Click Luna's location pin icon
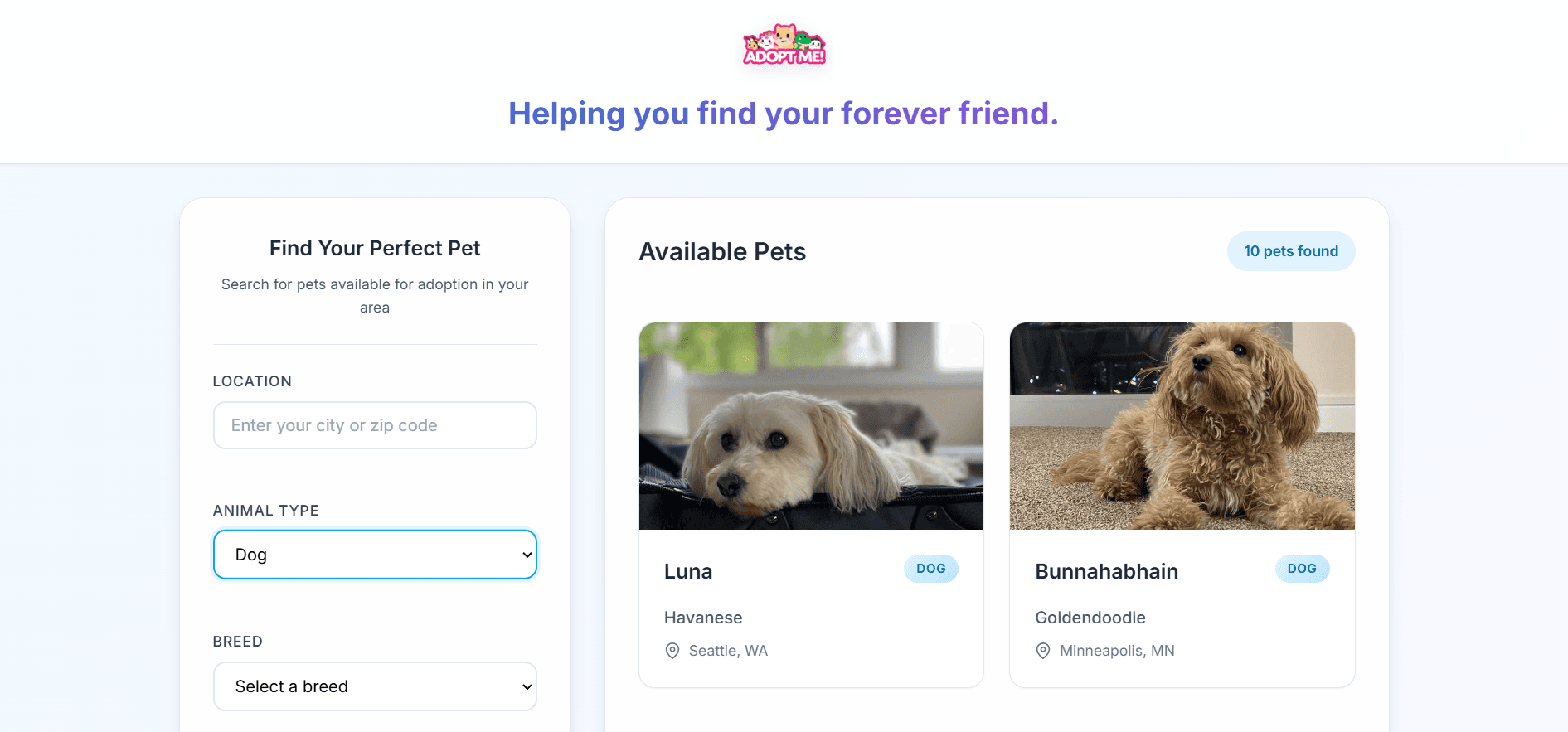 672,651
